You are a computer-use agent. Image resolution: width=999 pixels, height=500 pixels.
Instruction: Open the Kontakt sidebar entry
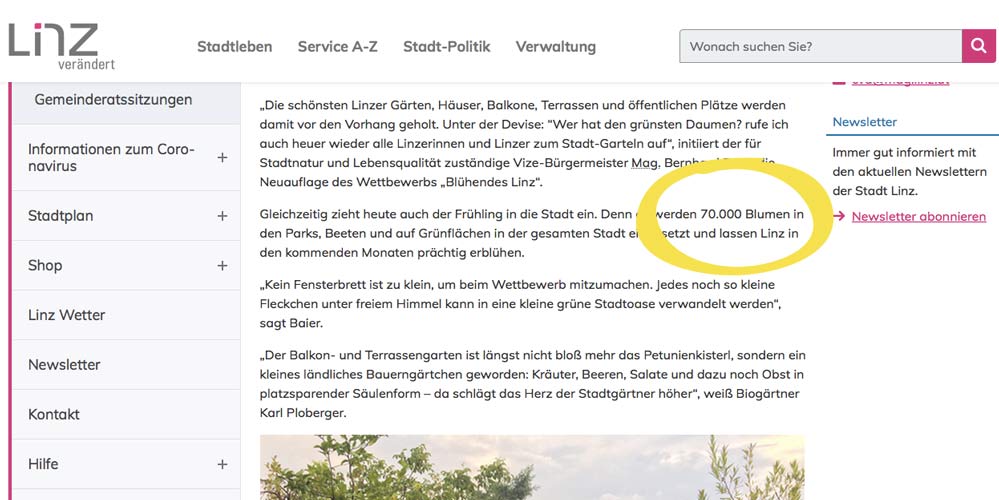click(126, 415)
